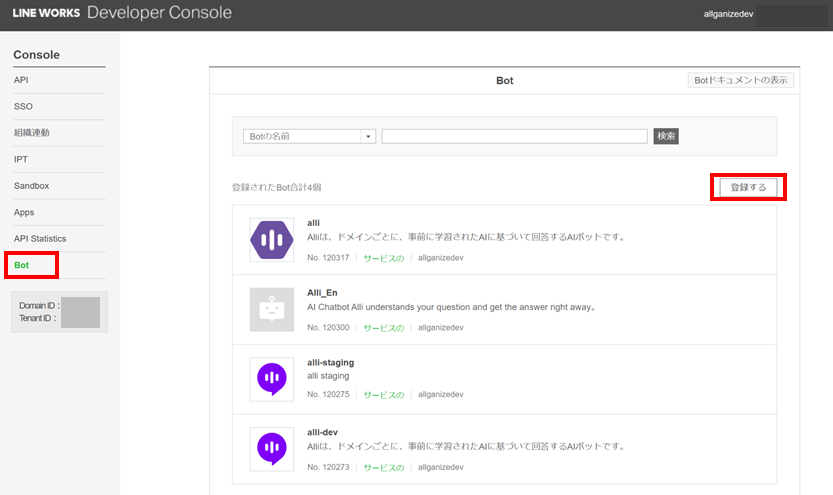This screenshot has height=495, width=833.
Task: Click the Alli_En gray robot icon
Action: [x=271, y=310]
